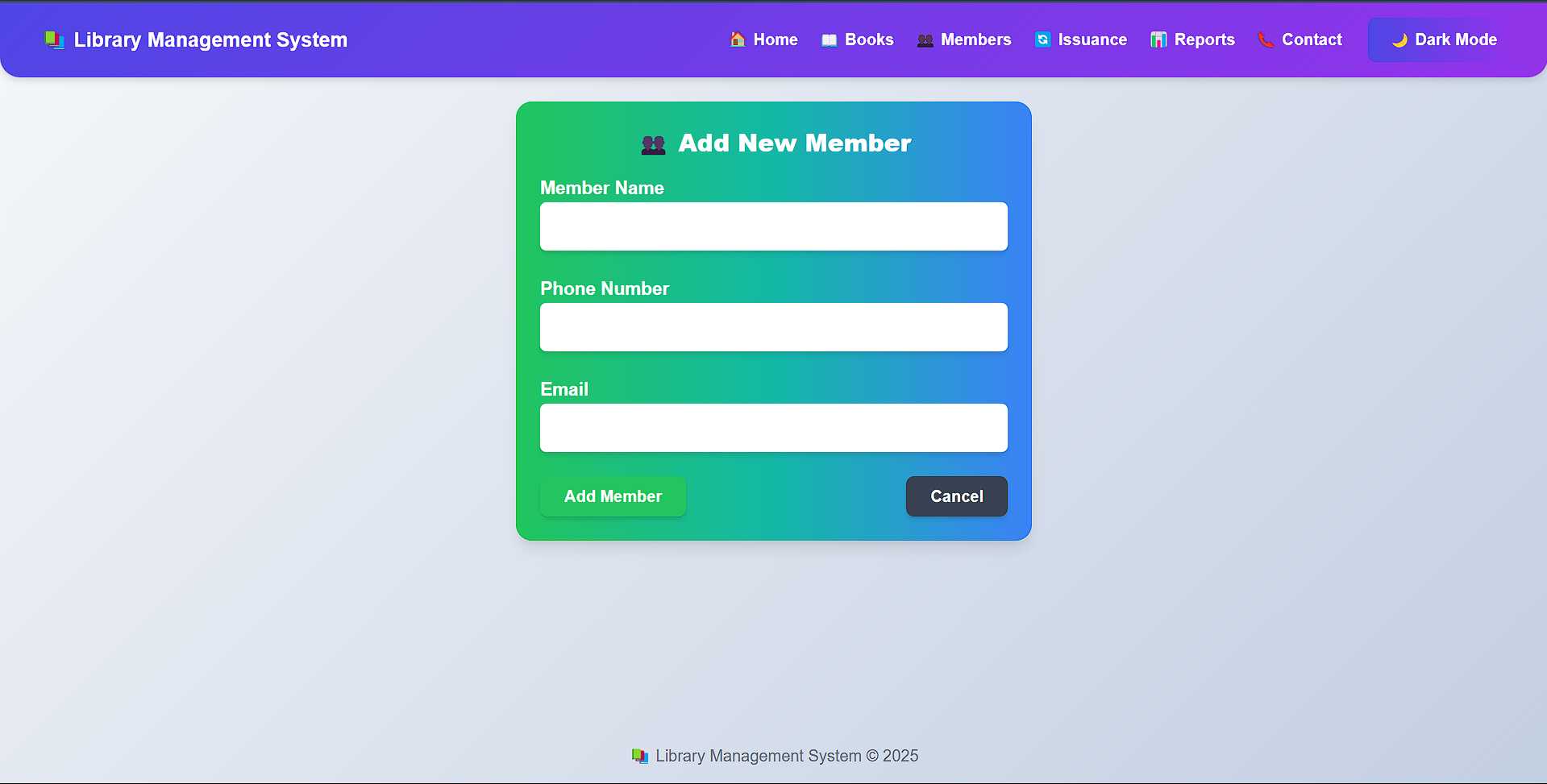Click the books logo icon in header
The width and height of the screenshot is (1547, 784).
click(54, 39)
